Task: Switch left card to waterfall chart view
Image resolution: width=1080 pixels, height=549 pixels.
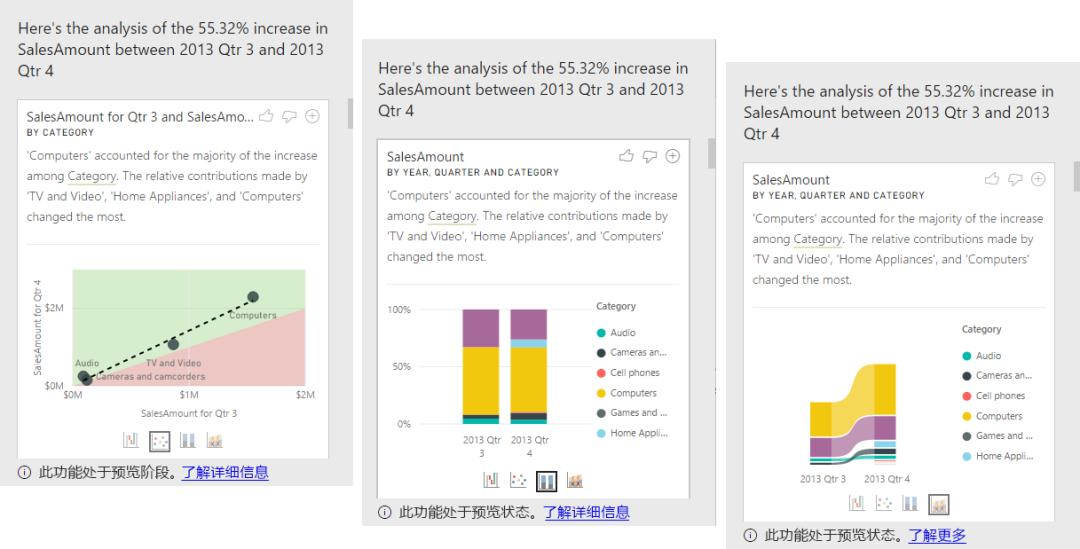Action: (x=131, y=440)
